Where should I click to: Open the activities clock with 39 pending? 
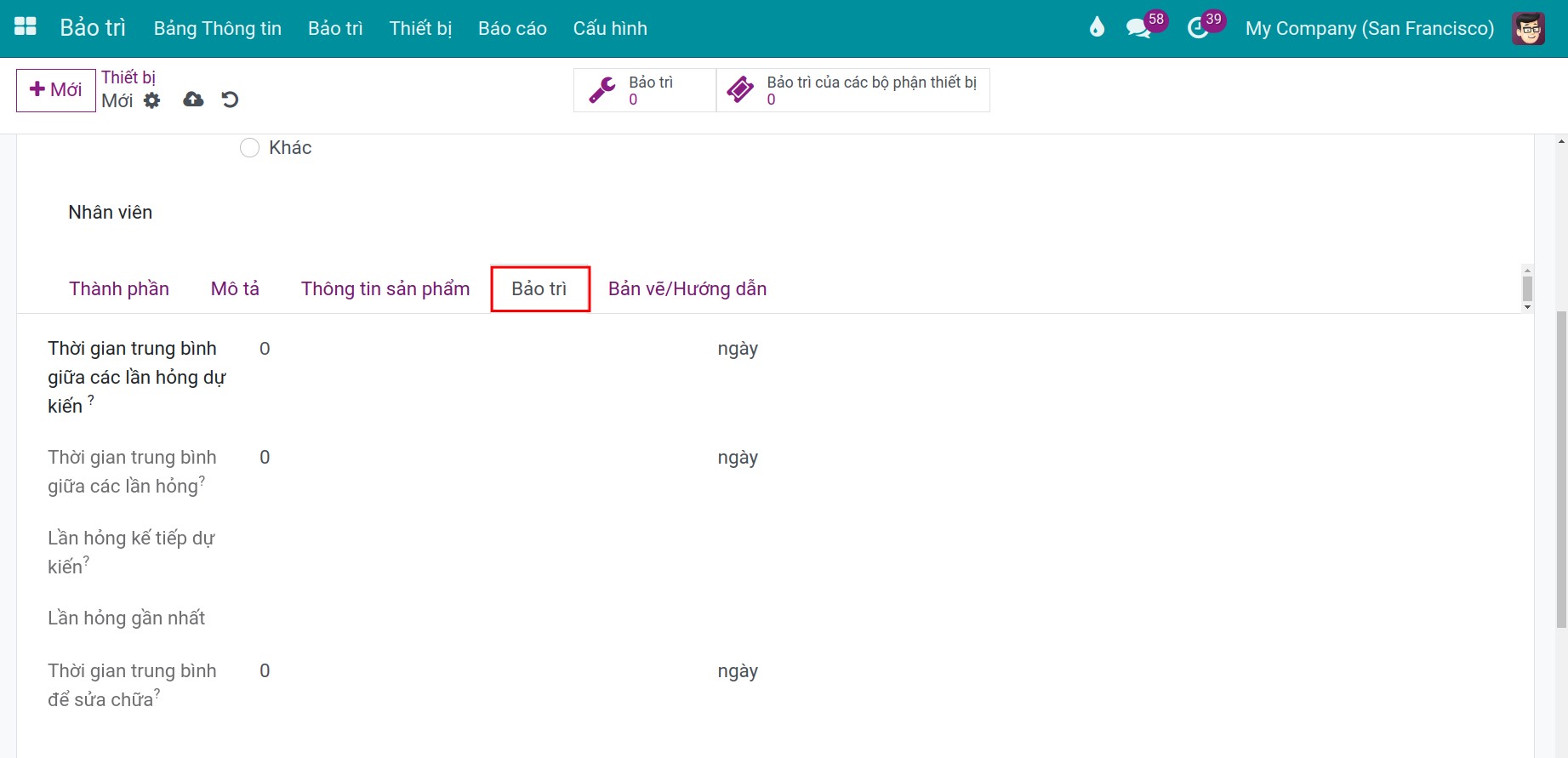1206,26
